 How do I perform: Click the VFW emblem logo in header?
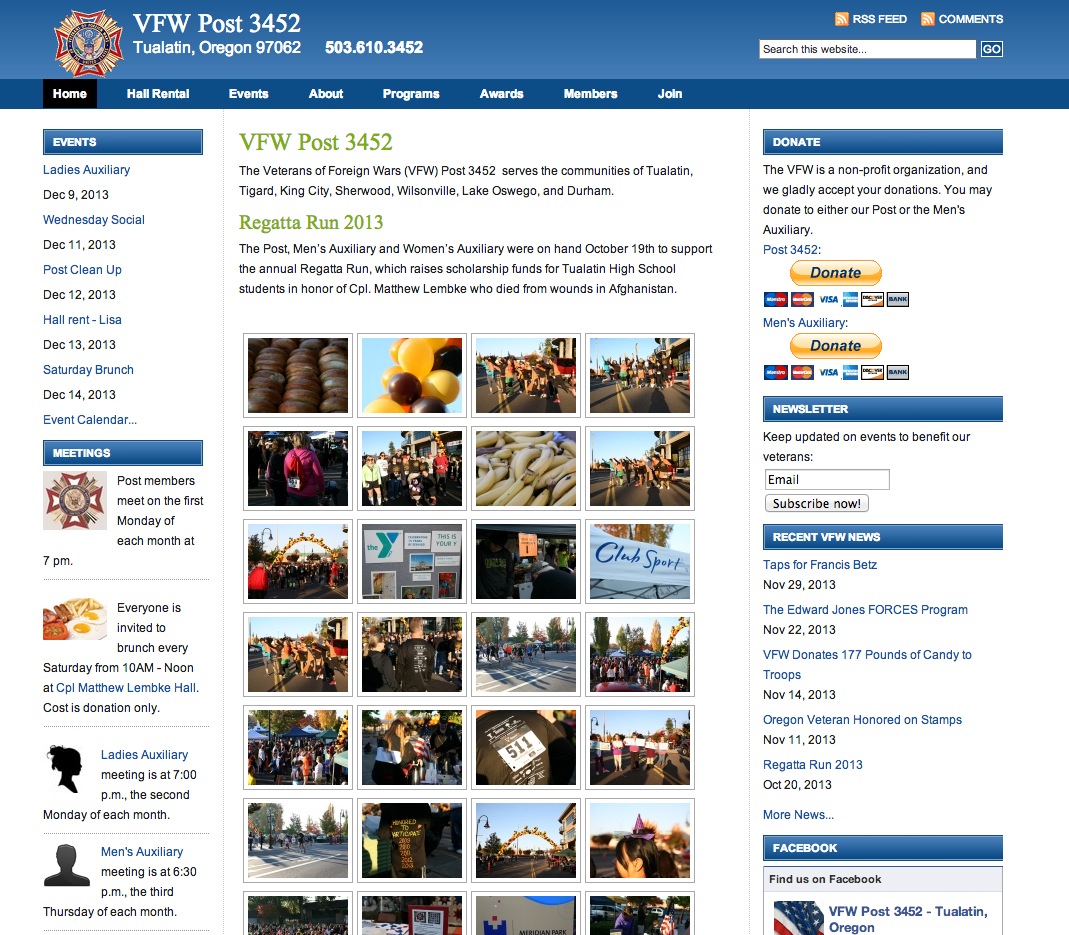88,44
